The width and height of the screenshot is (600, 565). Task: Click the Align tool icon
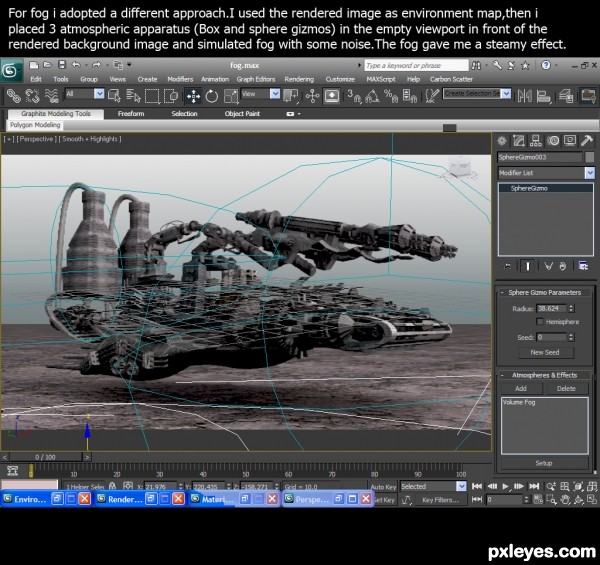point(543,96)
